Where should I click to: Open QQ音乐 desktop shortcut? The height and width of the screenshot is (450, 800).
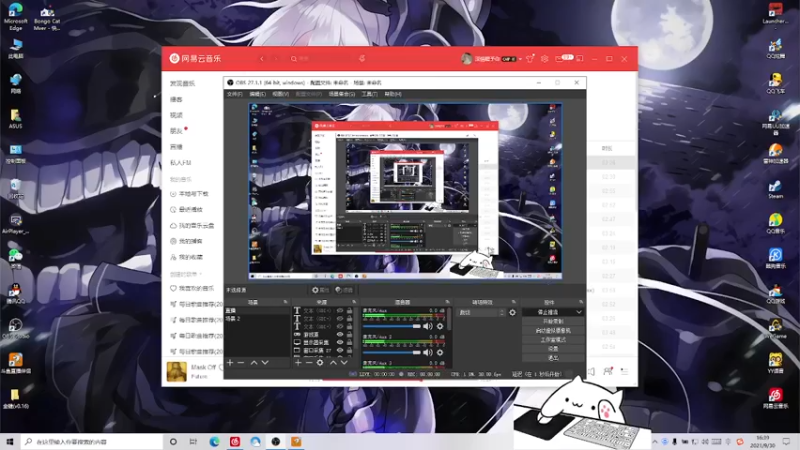[x=775, y=223]
